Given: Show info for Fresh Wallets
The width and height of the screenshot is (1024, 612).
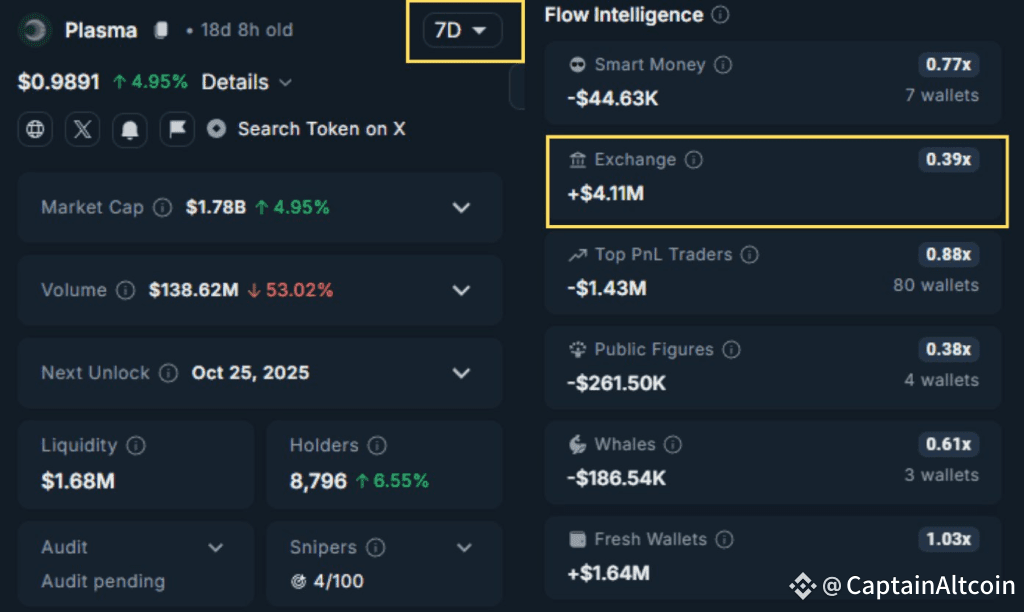Looking at the screenshot, I should tap(724, 540).
